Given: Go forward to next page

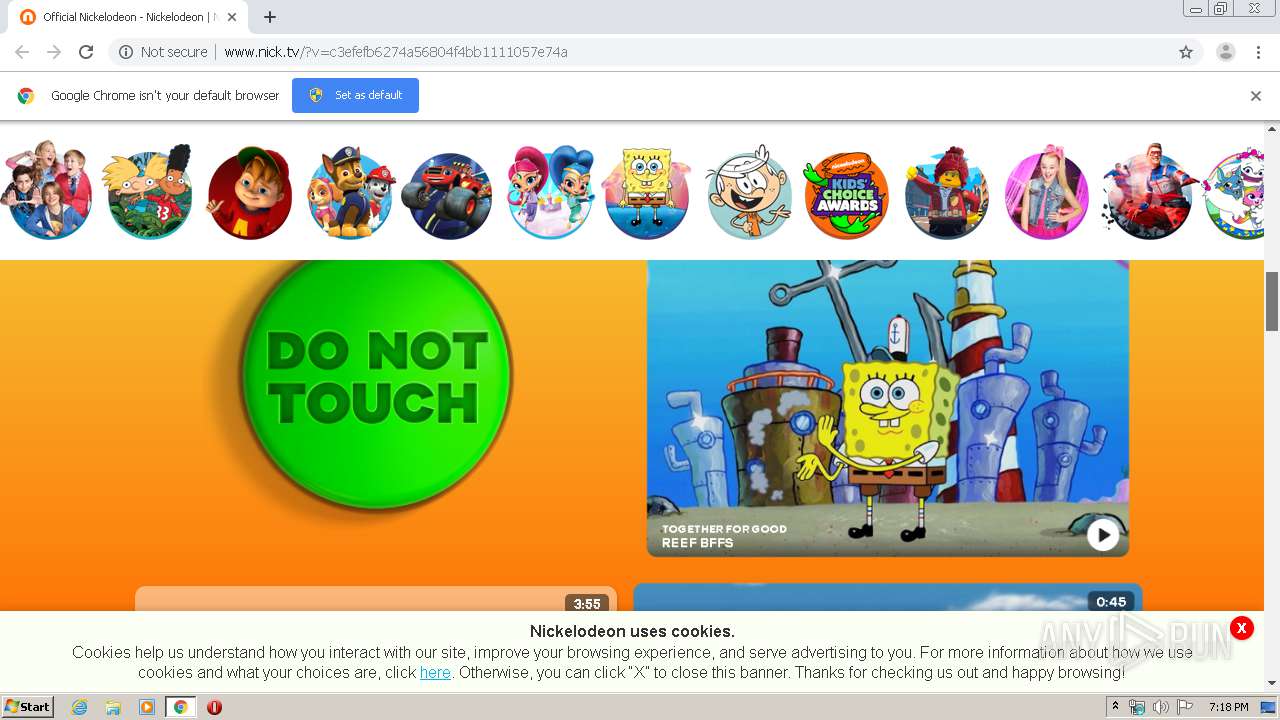Looking at the screenshot, I should tap(54, 52).
